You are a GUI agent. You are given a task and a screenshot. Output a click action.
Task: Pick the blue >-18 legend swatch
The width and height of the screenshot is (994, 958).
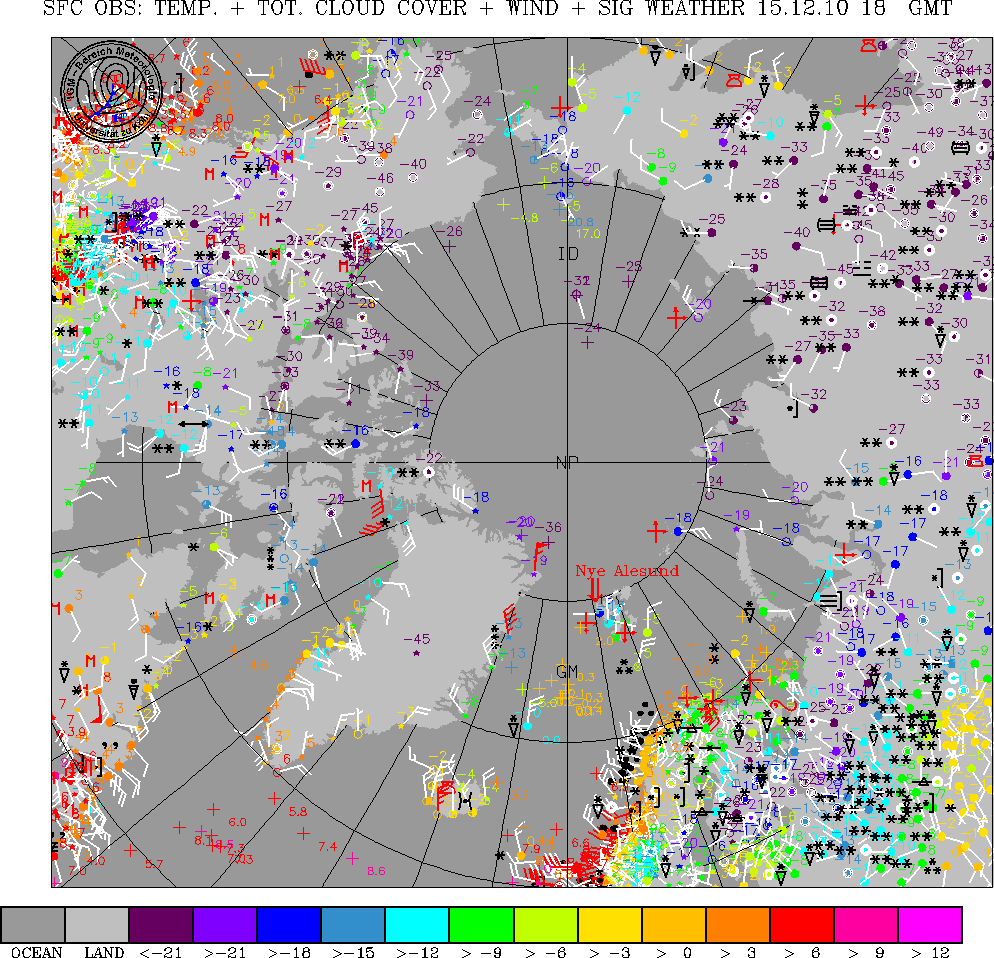click(x=289, y=924)
